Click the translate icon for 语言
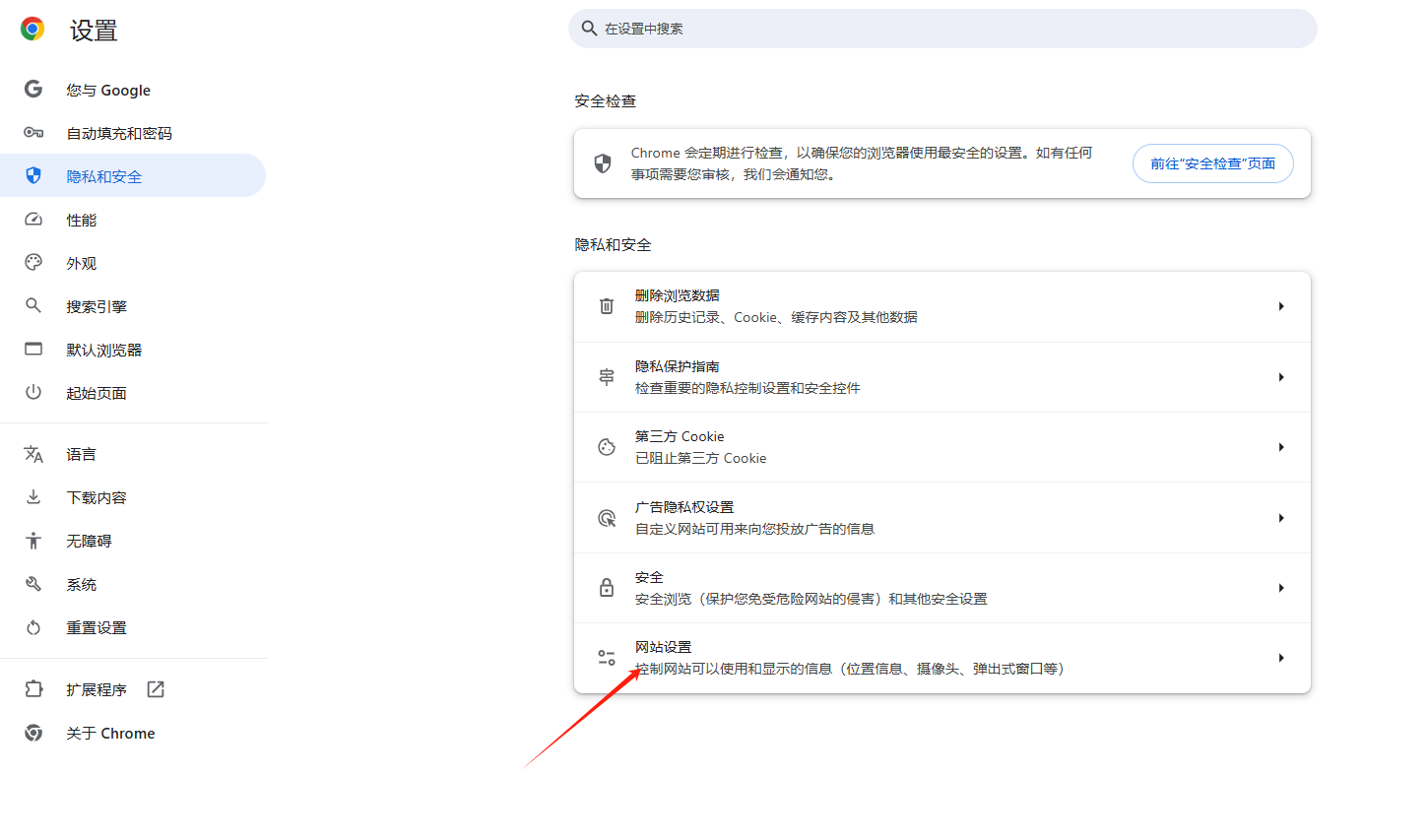 (x=33, y=454)
